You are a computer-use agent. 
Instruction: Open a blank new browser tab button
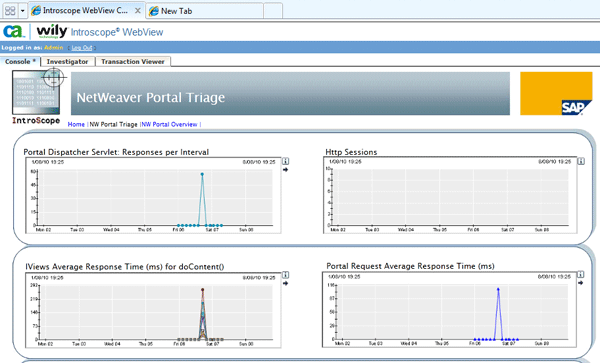click(x=273, y=11)
